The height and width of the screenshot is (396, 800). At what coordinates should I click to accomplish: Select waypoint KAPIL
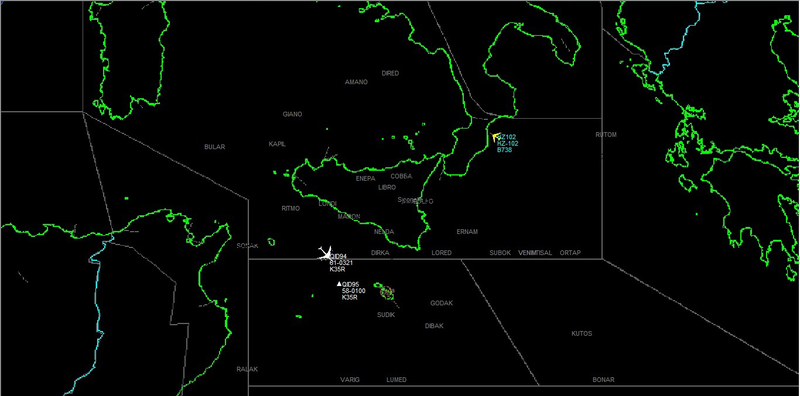pos(277,144)
